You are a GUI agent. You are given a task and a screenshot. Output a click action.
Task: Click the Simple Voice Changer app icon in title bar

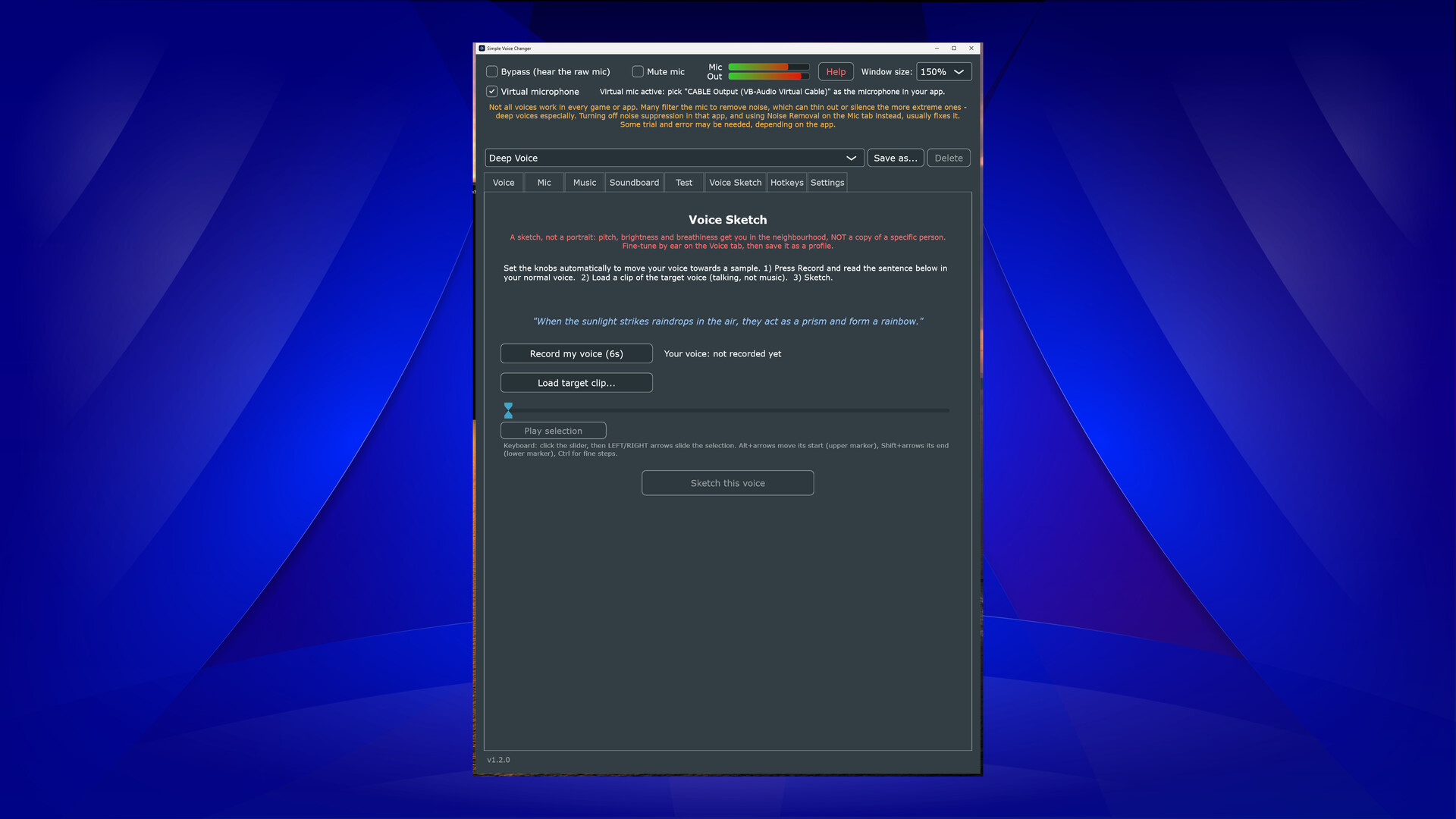point(482,49)
